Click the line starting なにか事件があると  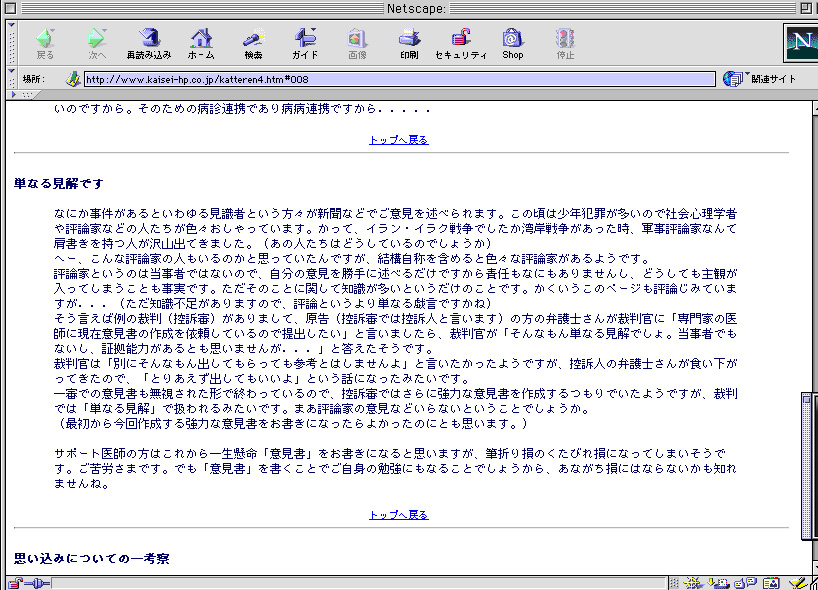click(395, 214)
